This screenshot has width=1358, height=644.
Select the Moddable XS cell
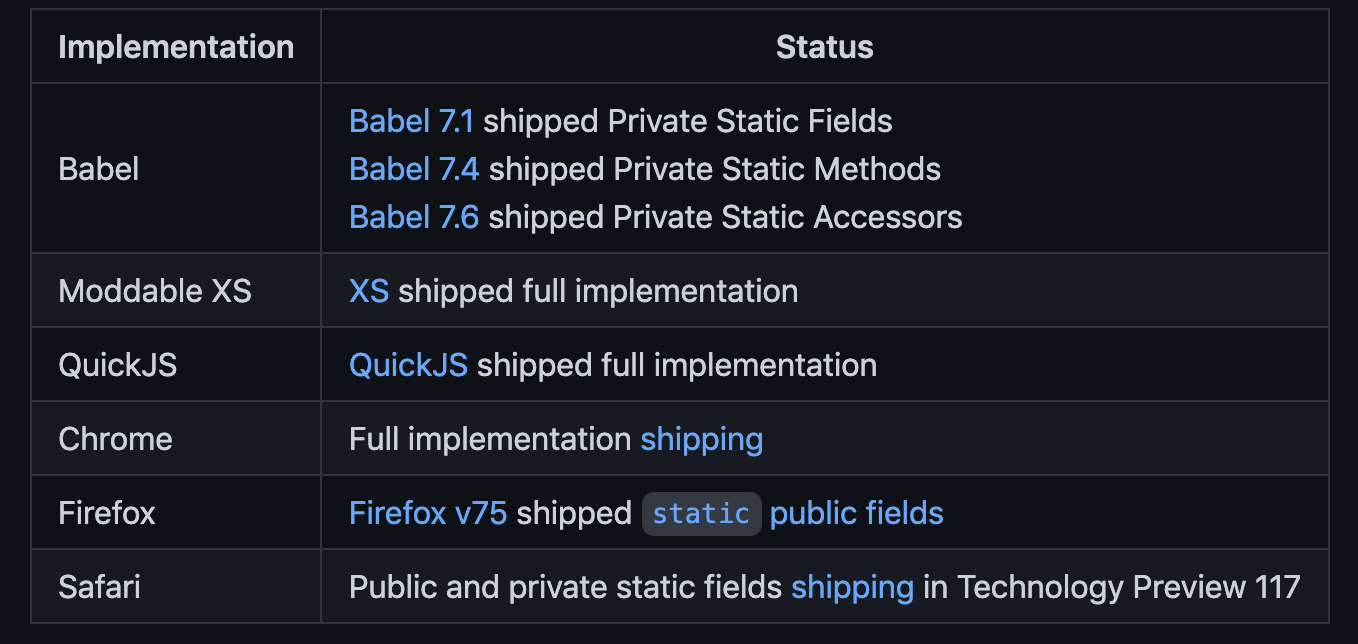tap(155, 291)
